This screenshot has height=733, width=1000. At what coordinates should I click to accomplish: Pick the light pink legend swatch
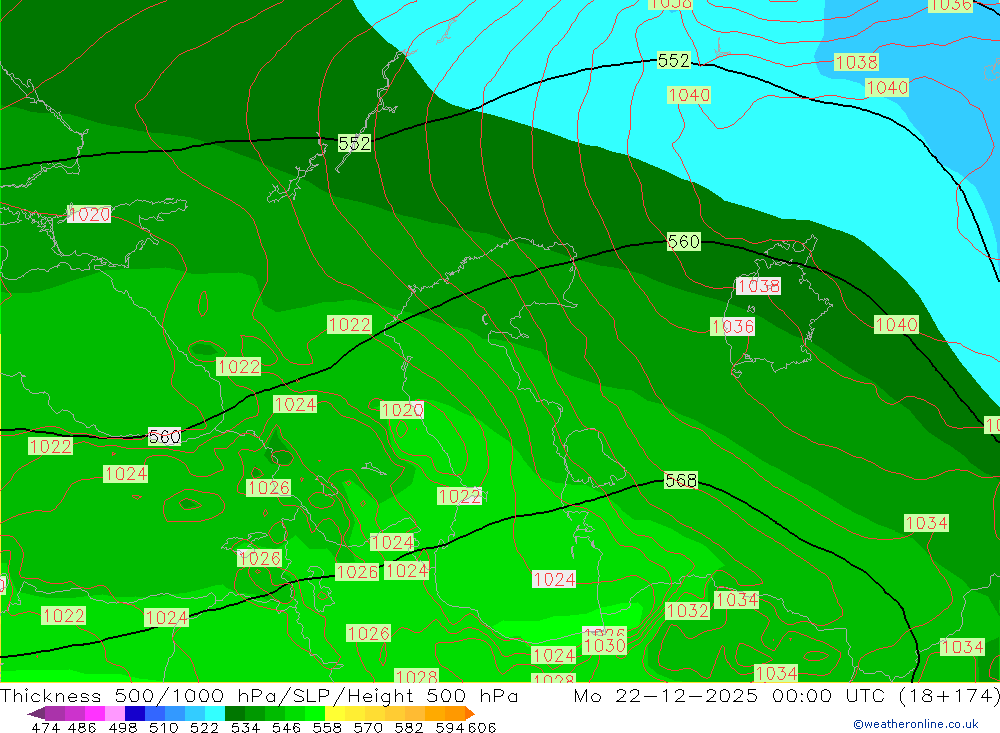click(114, 713)
